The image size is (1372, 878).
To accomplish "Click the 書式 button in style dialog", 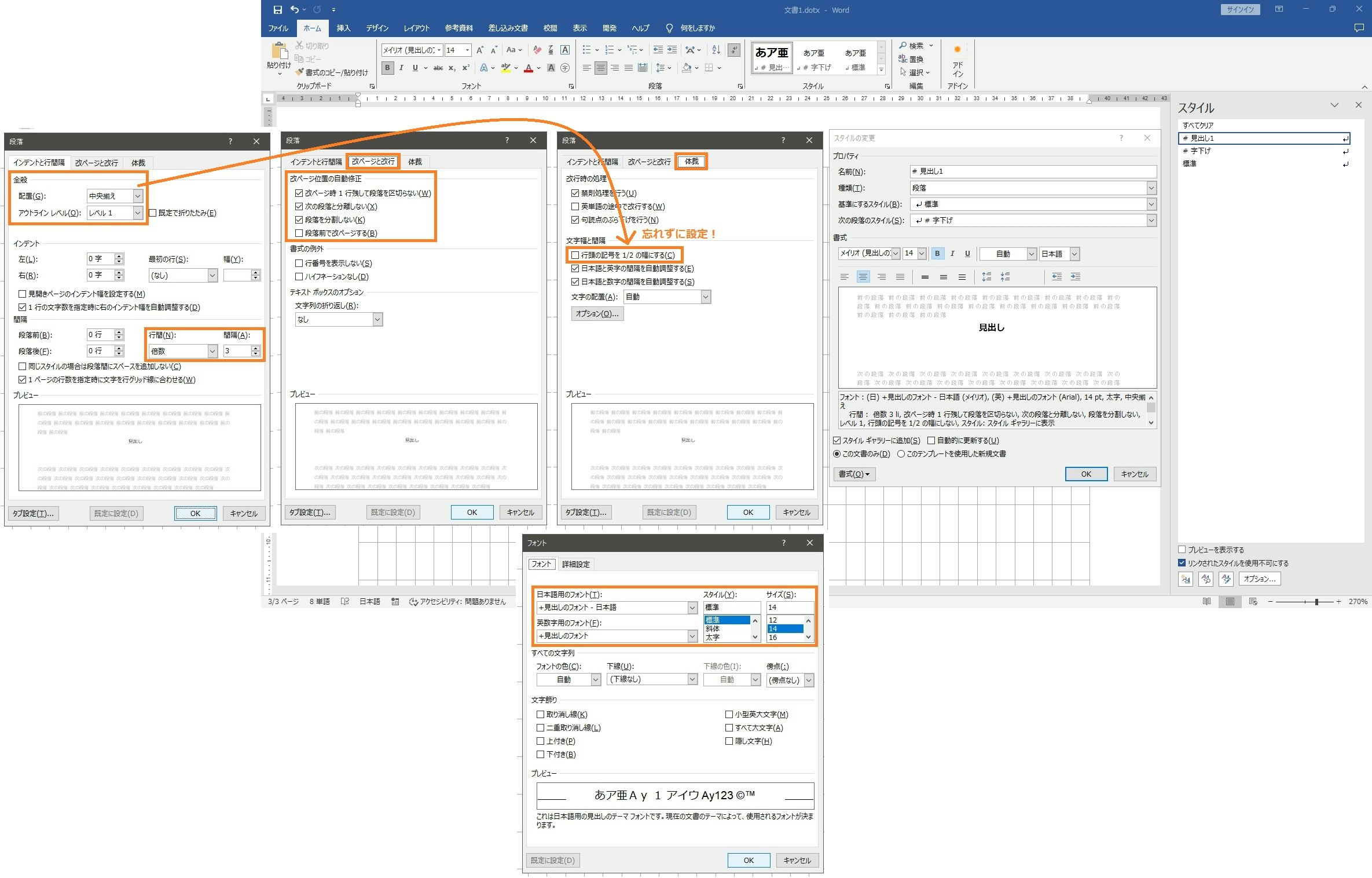I will coord(854,474).
